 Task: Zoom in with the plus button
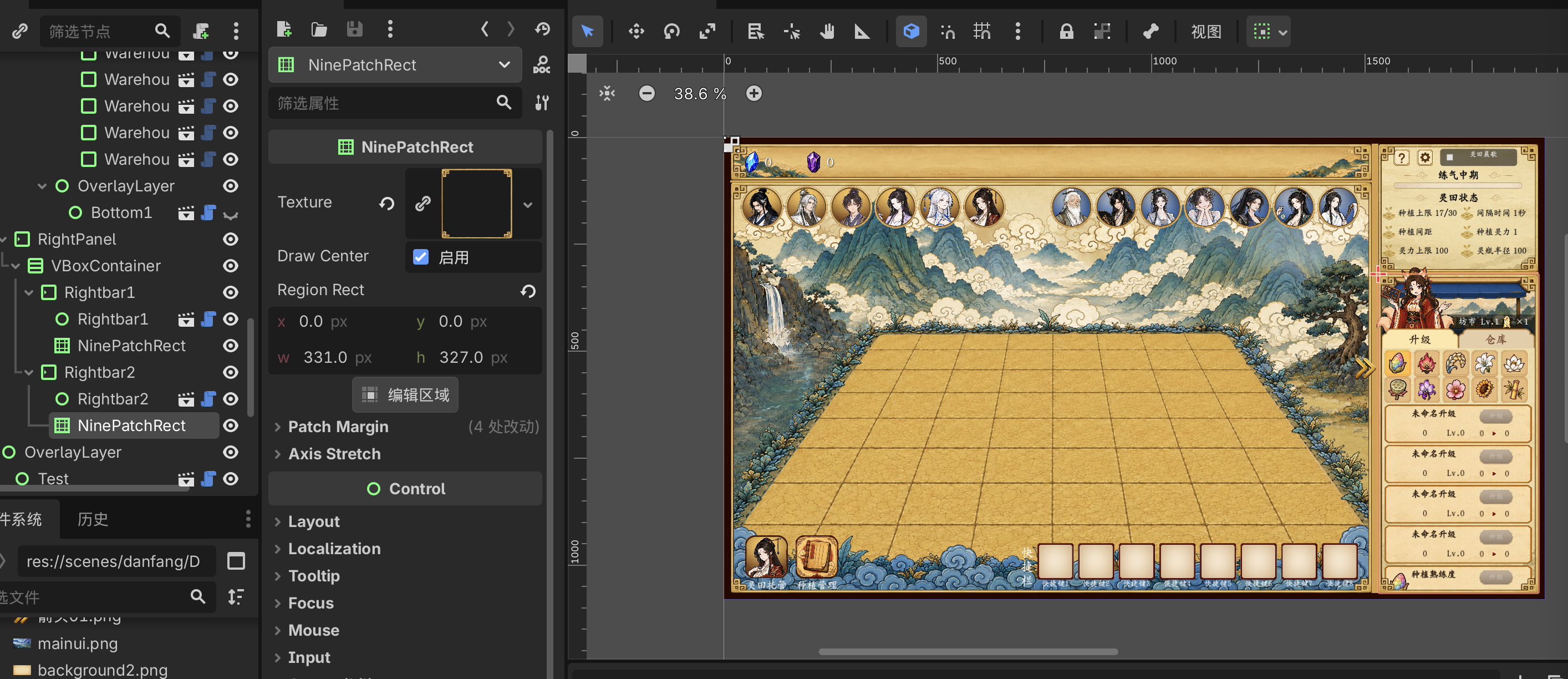(754, 93)
